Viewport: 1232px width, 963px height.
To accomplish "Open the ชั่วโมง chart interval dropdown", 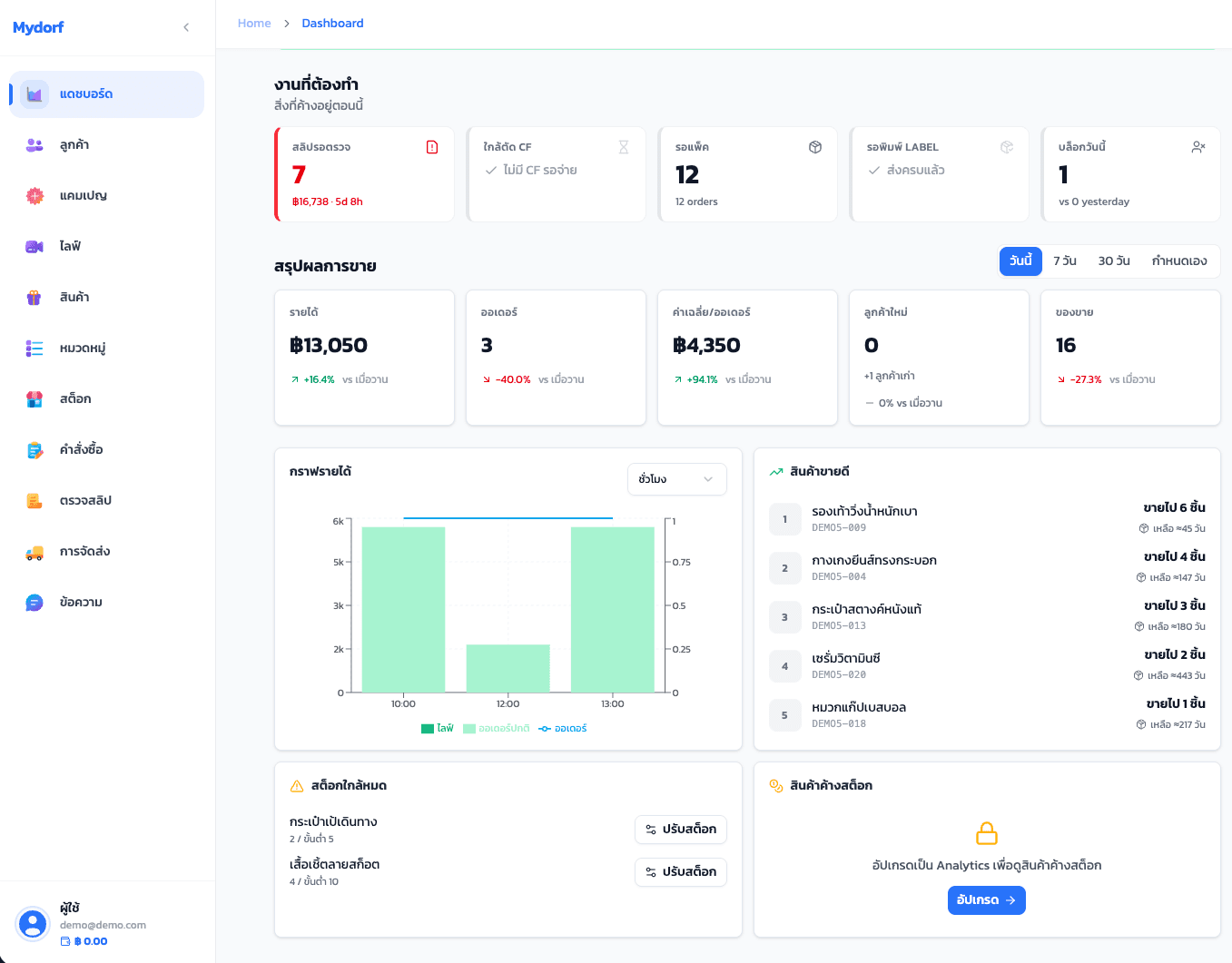I will [677, 479].
